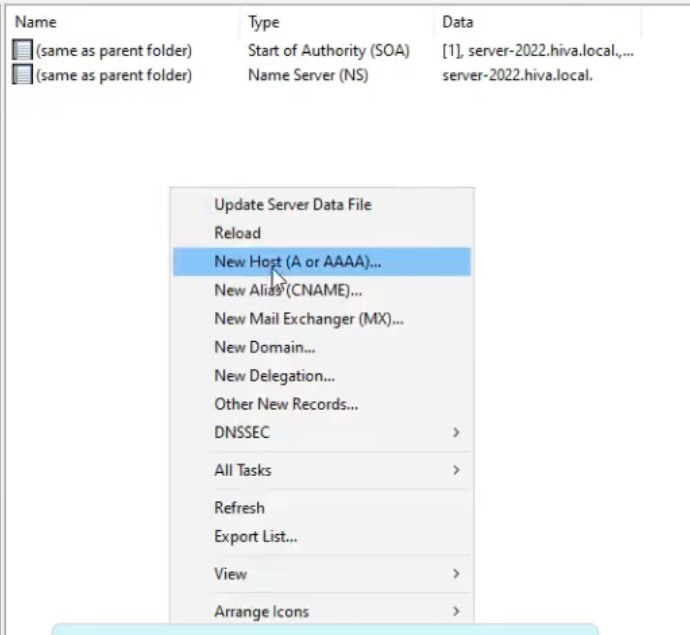
Task: Sort by the Type column header
Action: tap(338, 22)
